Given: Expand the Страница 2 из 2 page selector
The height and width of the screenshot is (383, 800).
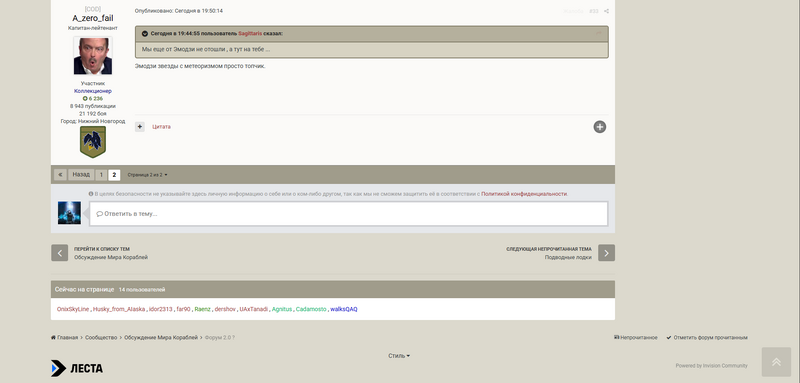Looking at the screenshot, I should pyautogui.click(x=147, y=175).
